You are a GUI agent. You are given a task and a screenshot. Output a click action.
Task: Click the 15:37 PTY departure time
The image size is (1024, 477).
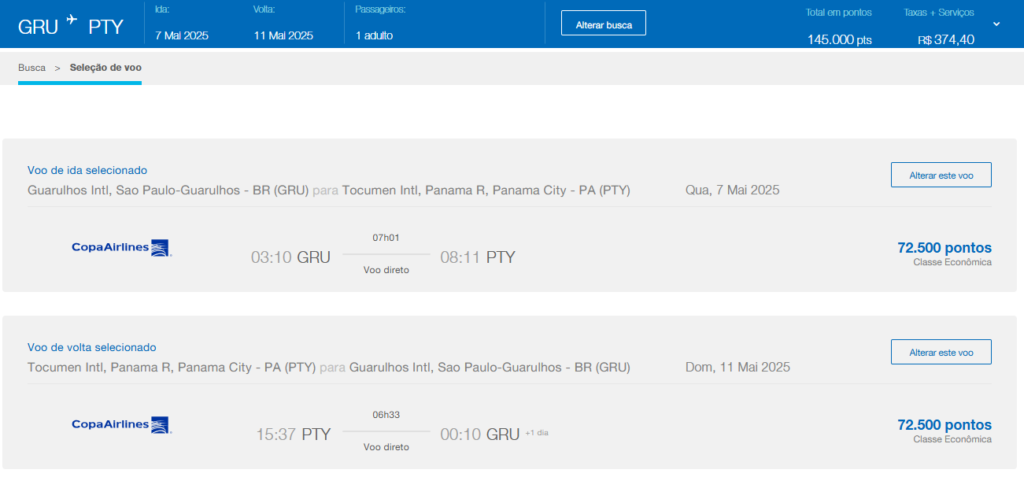pos(293,434)
